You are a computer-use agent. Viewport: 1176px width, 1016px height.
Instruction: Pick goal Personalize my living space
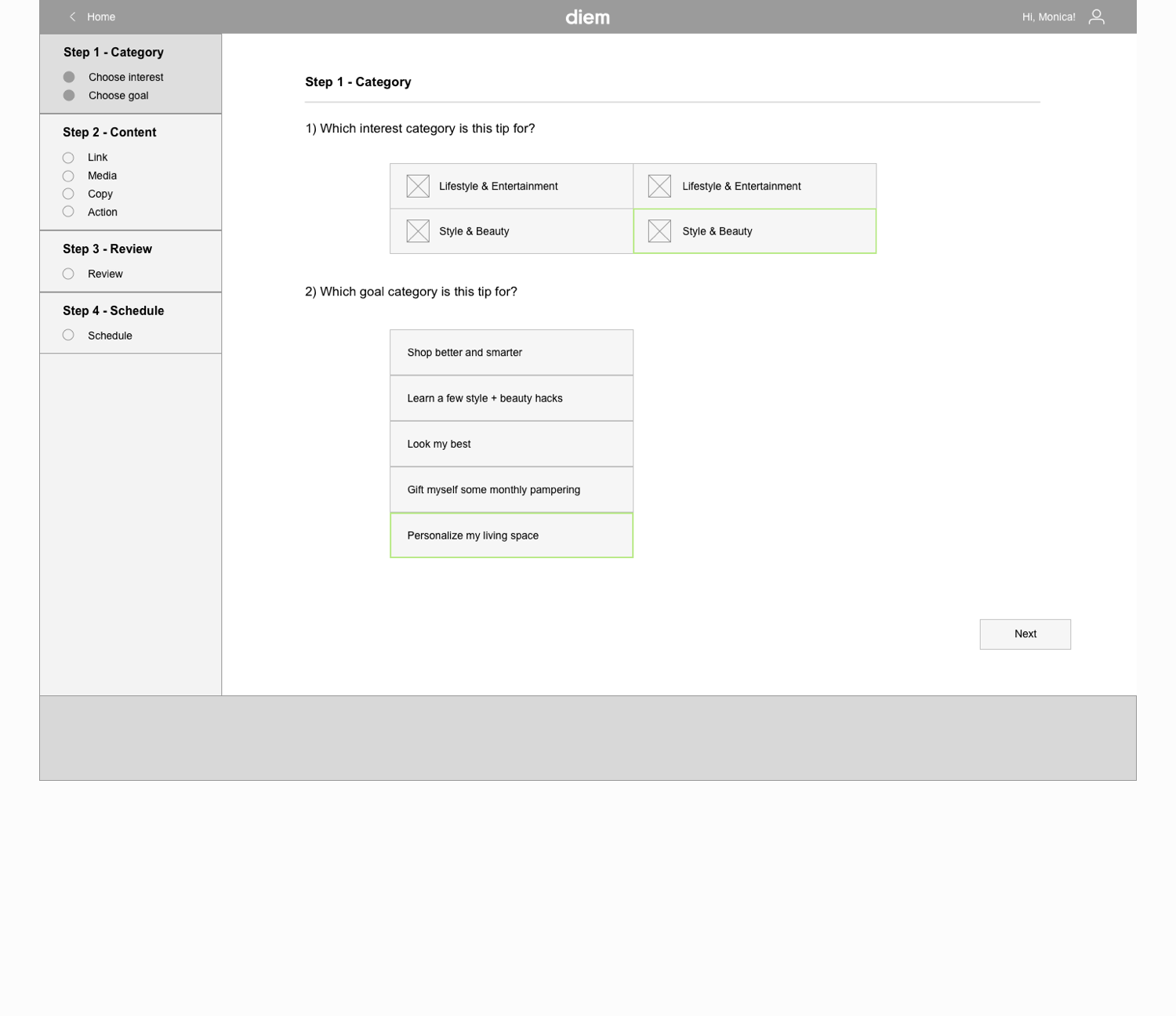511,535
